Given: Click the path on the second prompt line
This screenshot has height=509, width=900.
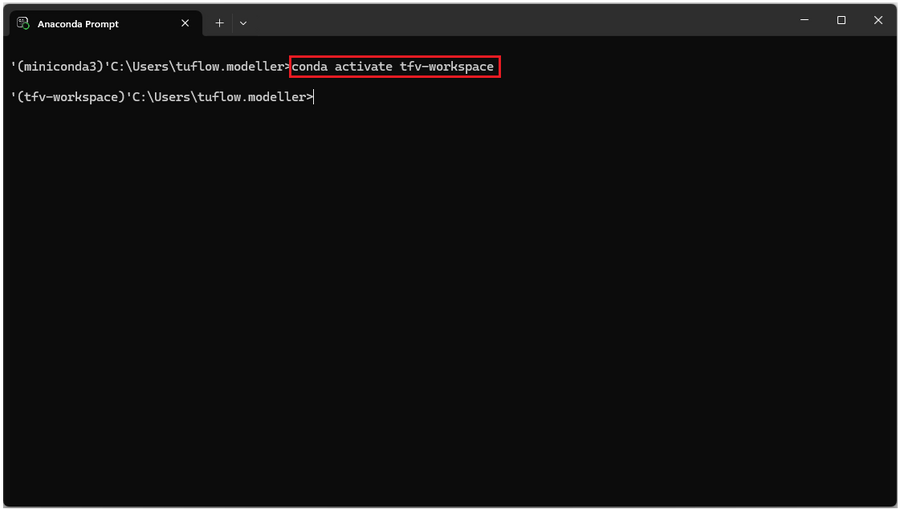Looking at the screenshot, I should (x=218, y=97).
